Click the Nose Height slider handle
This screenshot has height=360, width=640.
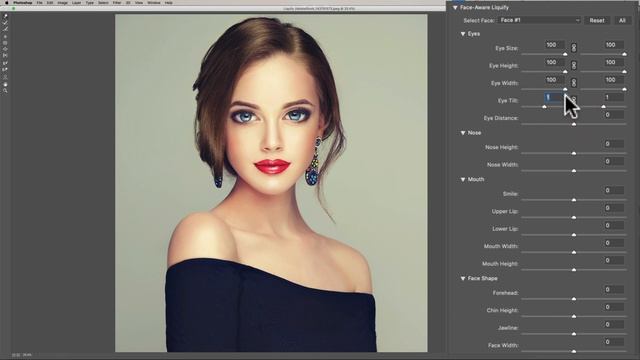tap(574, 153)
